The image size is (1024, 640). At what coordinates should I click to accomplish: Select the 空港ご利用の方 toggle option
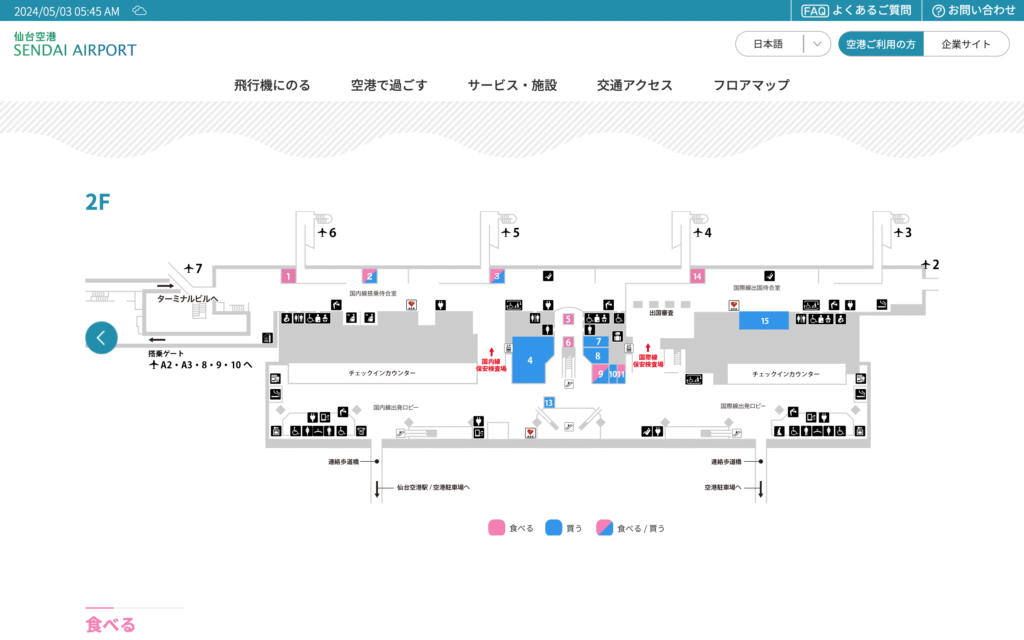[880, 44]
